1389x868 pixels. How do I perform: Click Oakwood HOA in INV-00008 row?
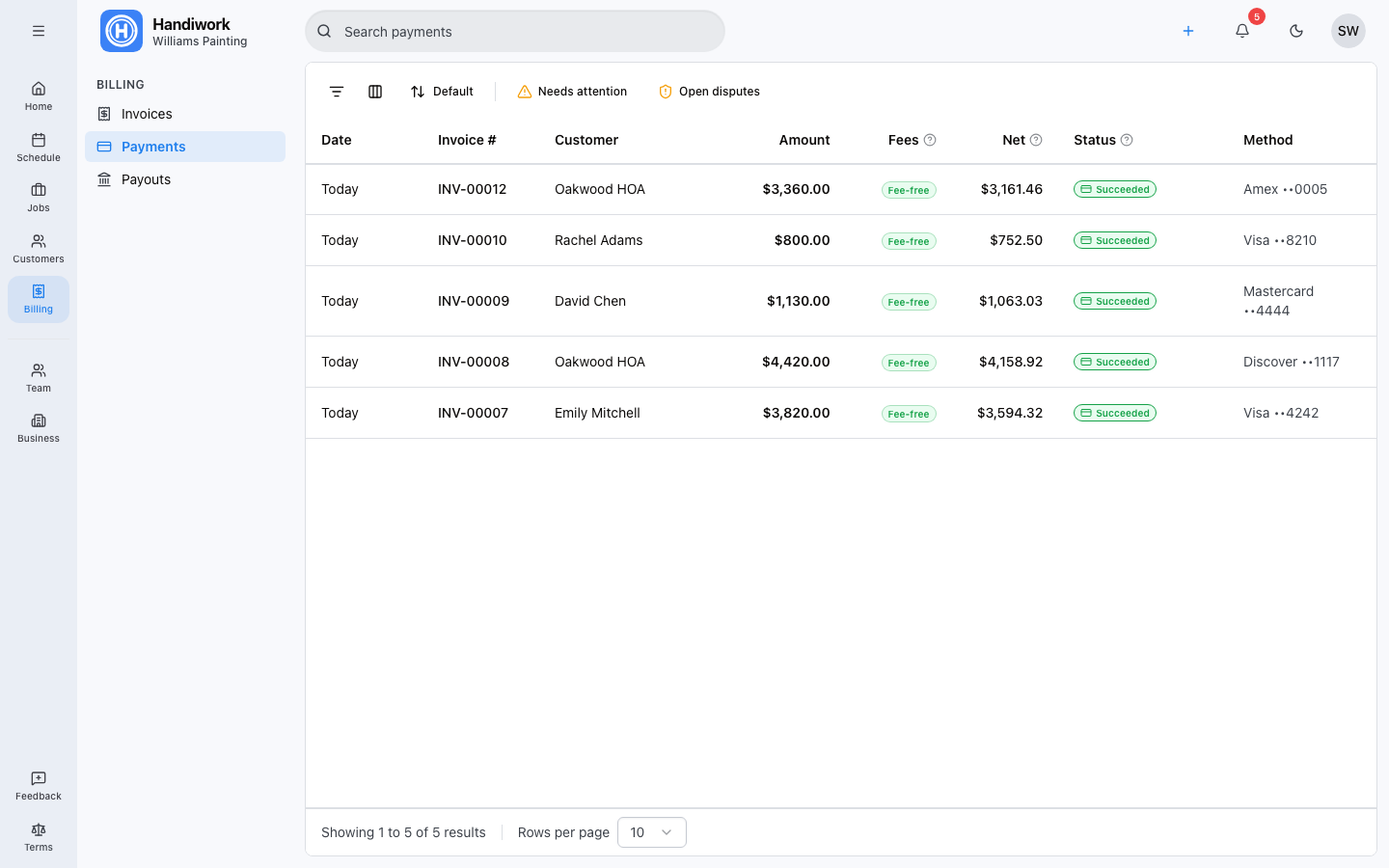[x=600, y=362]
